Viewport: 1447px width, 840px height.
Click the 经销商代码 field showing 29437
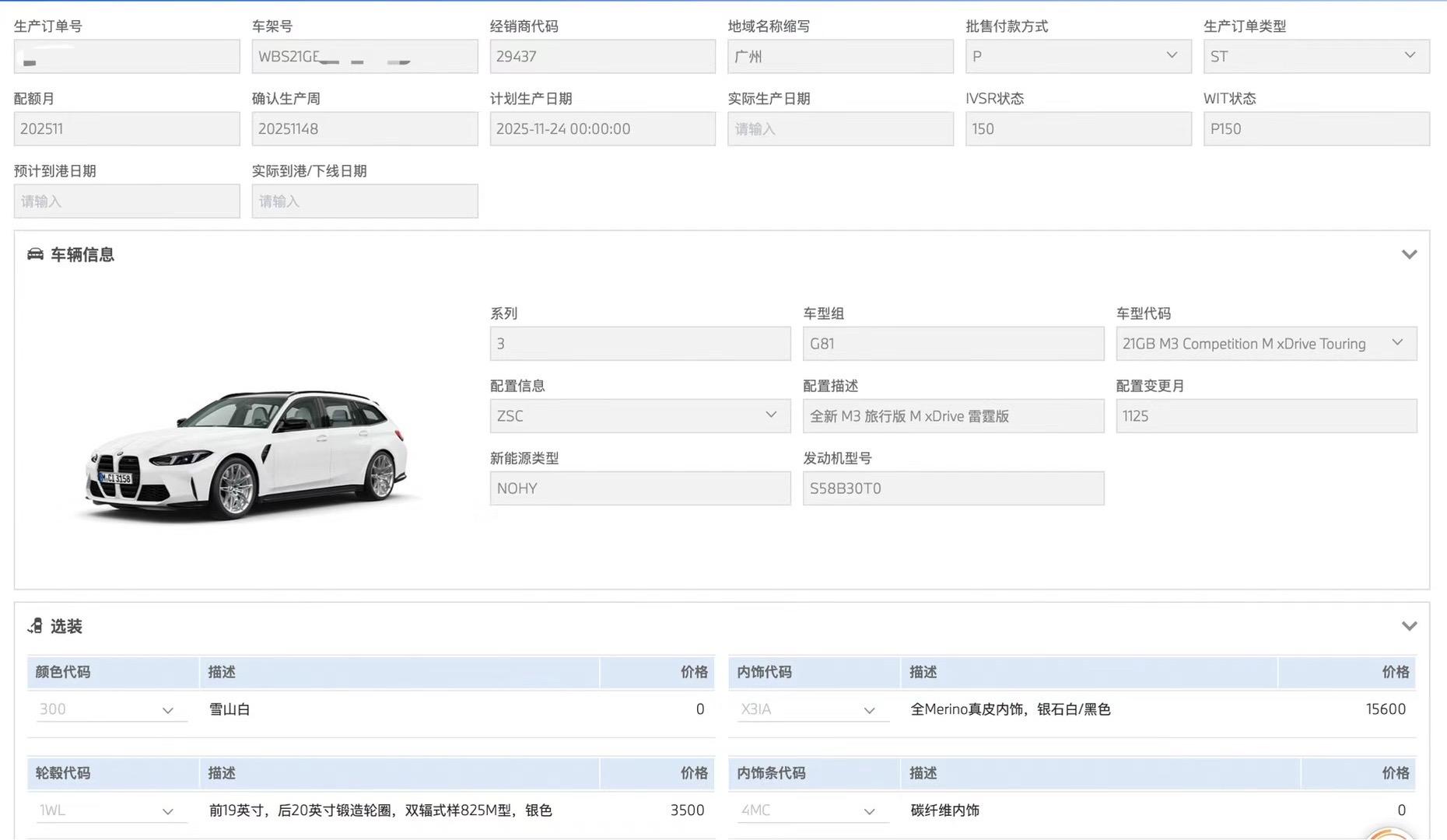(x=603, y=56)
